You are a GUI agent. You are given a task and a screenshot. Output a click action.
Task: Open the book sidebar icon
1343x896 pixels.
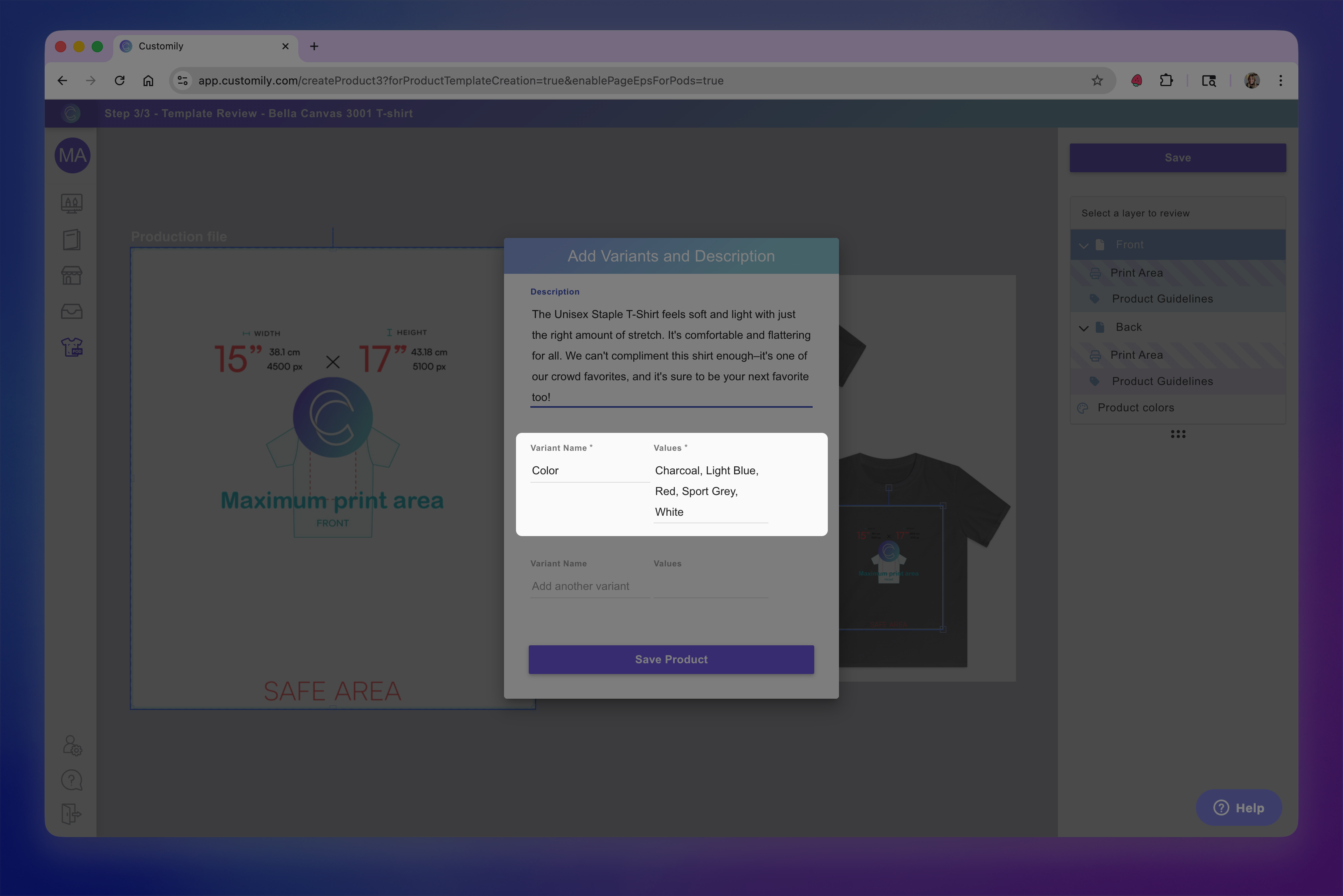point(72,240)
